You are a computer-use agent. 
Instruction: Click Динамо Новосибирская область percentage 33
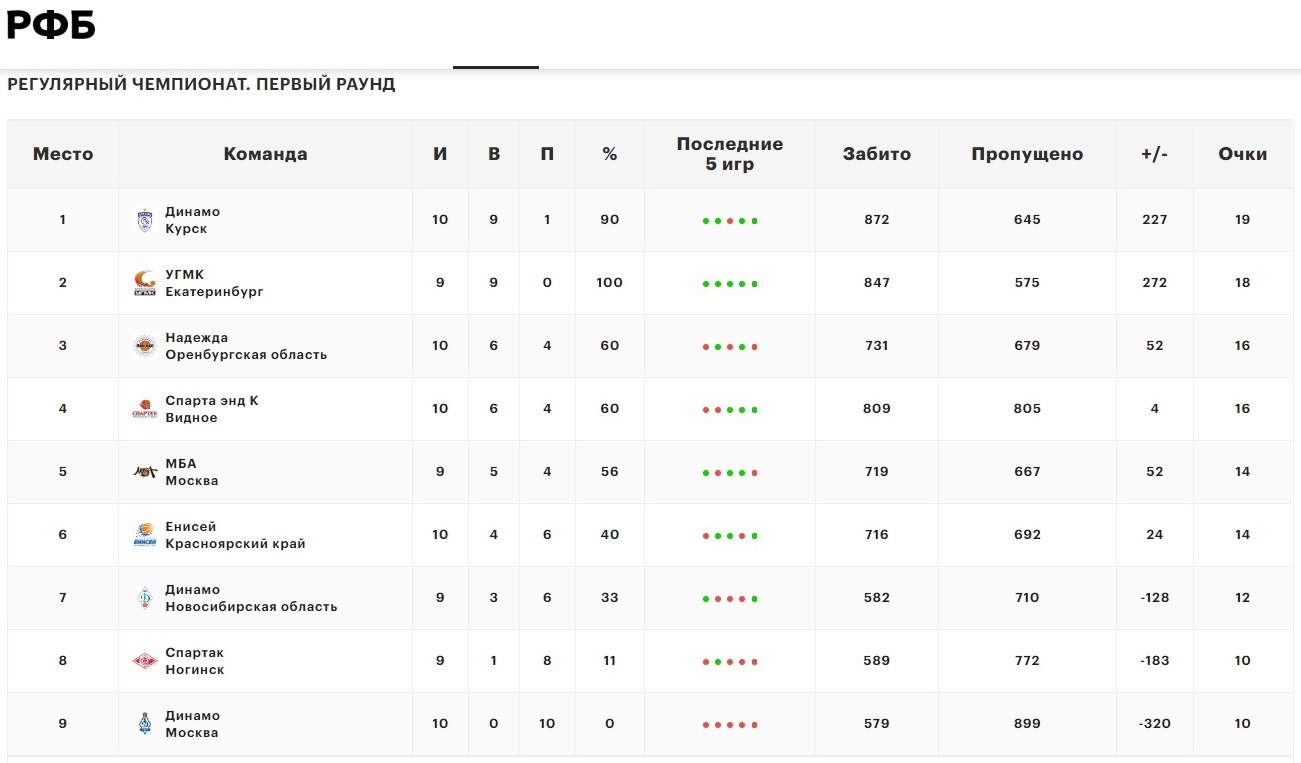click(x=610, y=598)
